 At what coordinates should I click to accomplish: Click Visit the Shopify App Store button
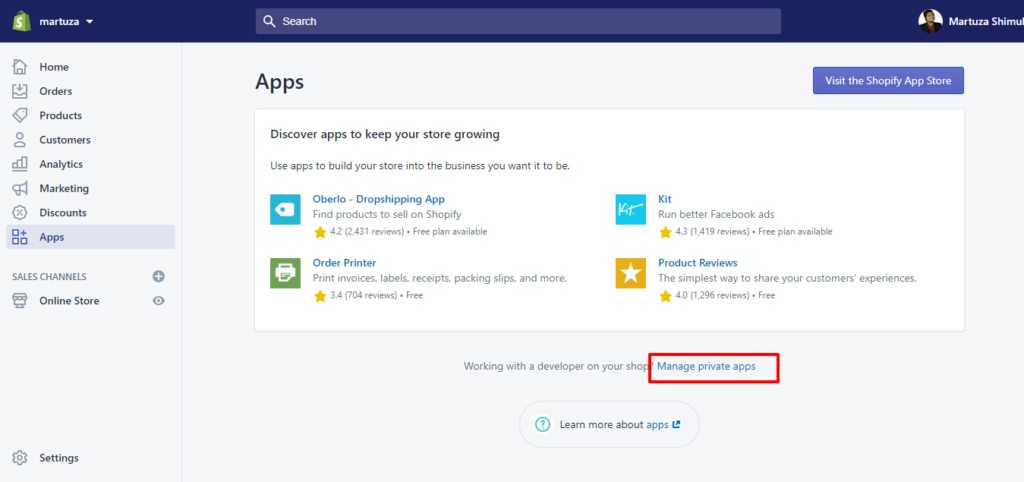(888, 80)
